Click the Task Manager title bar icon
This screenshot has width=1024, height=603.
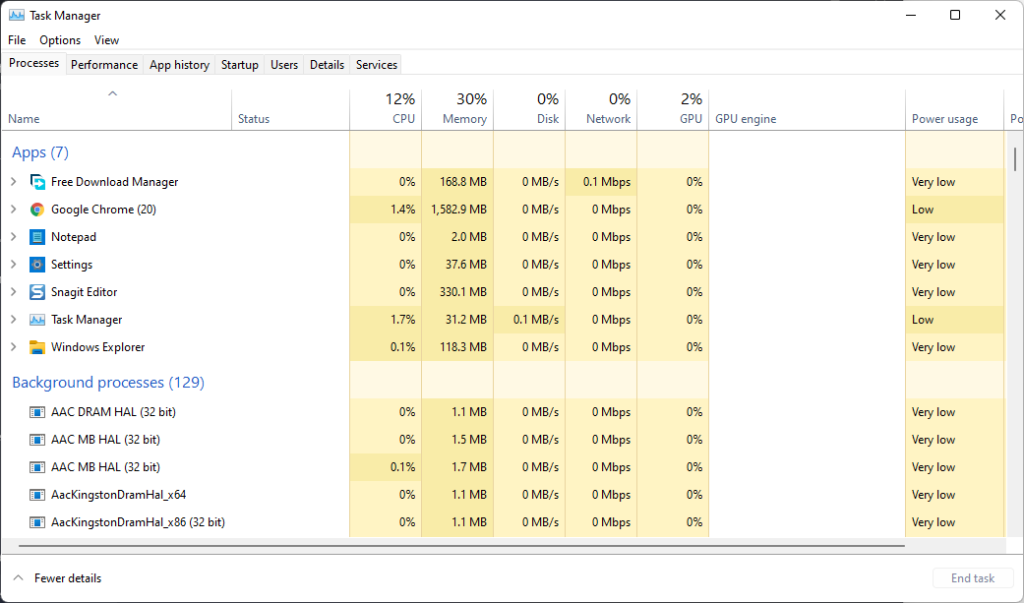tap(16, 15)
